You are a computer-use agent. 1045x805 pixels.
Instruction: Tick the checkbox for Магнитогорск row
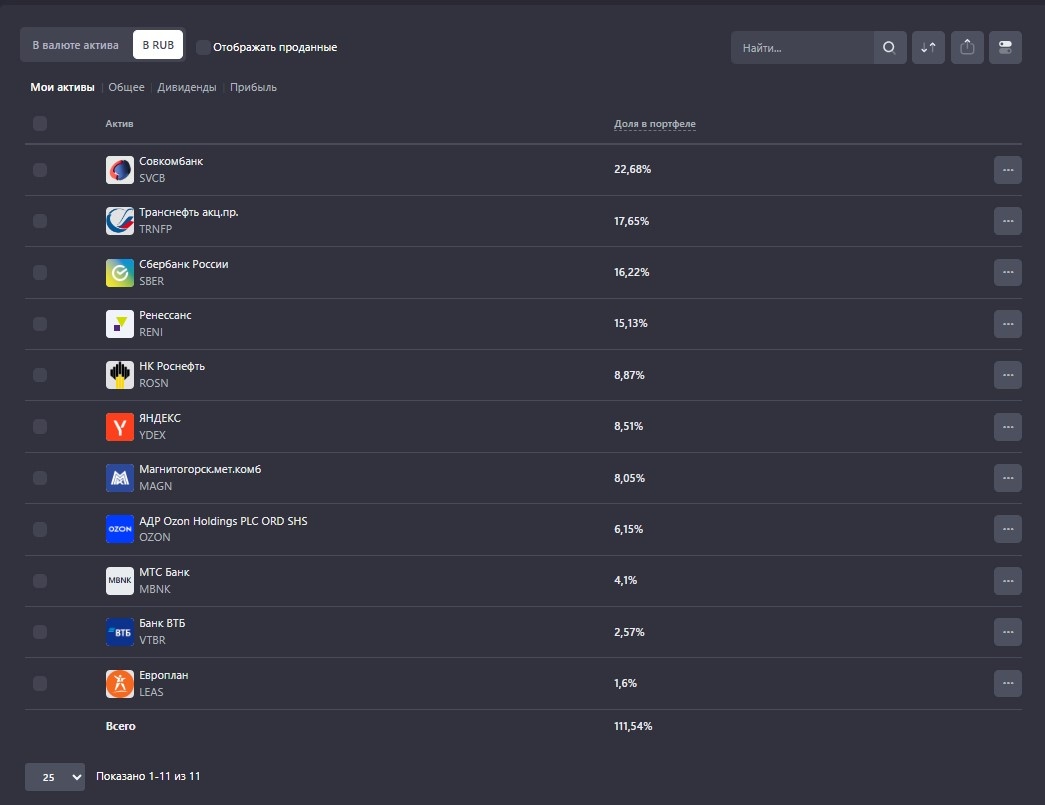pyautogui.click(x=40, y=478)
